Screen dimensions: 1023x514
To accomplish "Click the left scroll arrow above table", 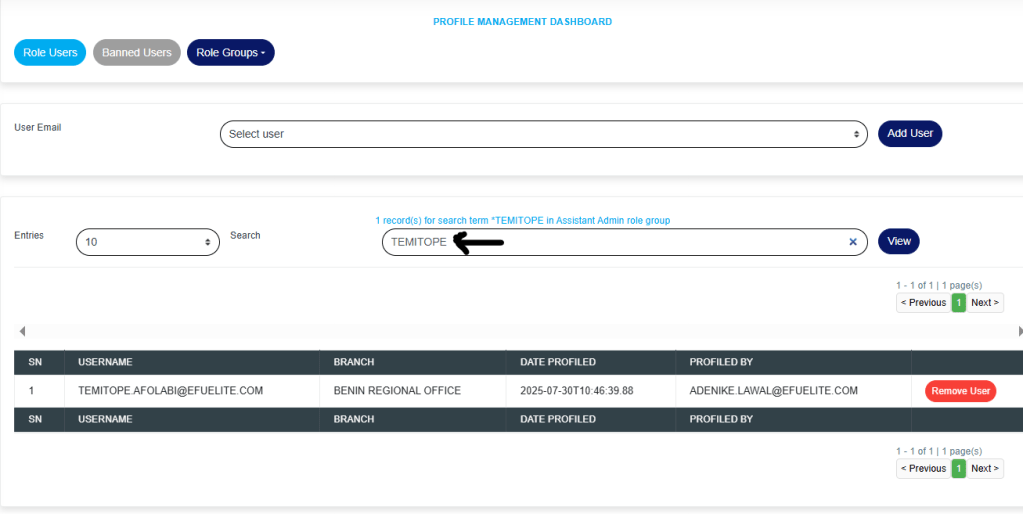I will [22, 331].
